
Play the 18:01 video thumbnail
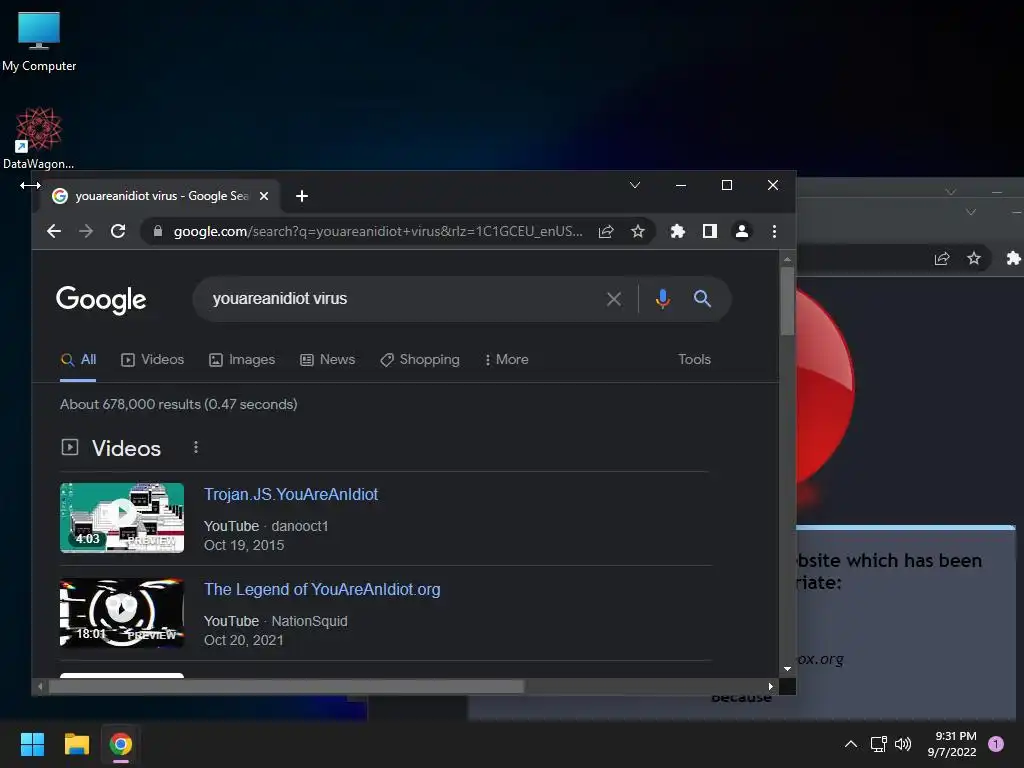(122, 613)
